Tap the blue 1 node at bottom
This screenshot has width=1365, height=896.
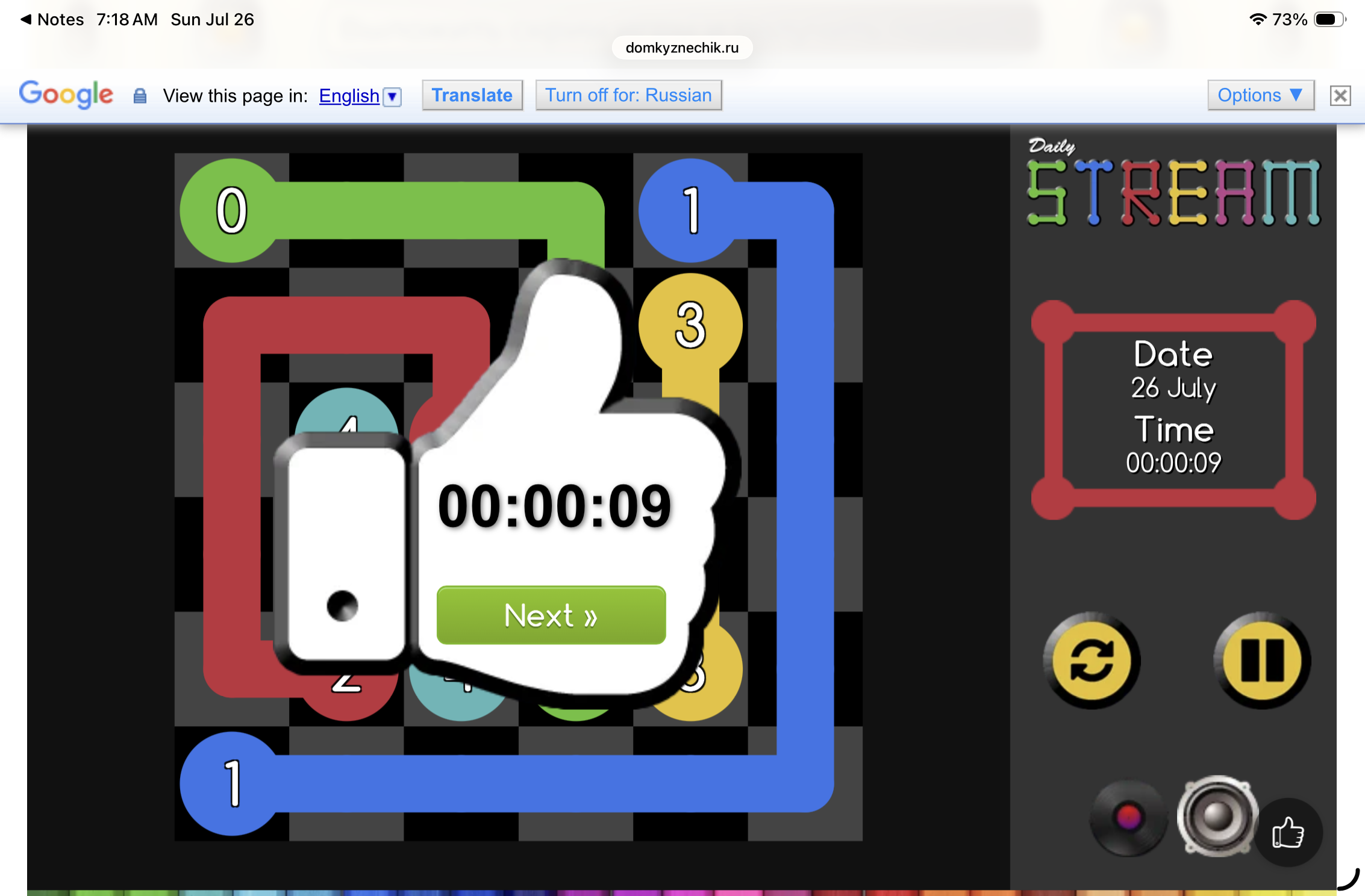pos(232,783)
